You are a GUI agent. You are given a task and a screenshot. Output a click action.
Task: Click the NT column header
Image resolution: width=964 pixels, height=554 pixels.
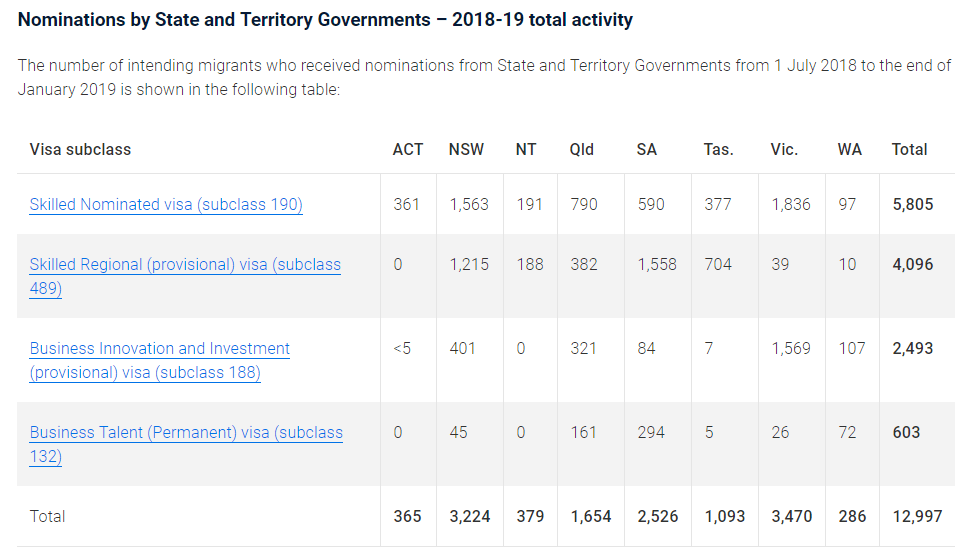point(526,150)
